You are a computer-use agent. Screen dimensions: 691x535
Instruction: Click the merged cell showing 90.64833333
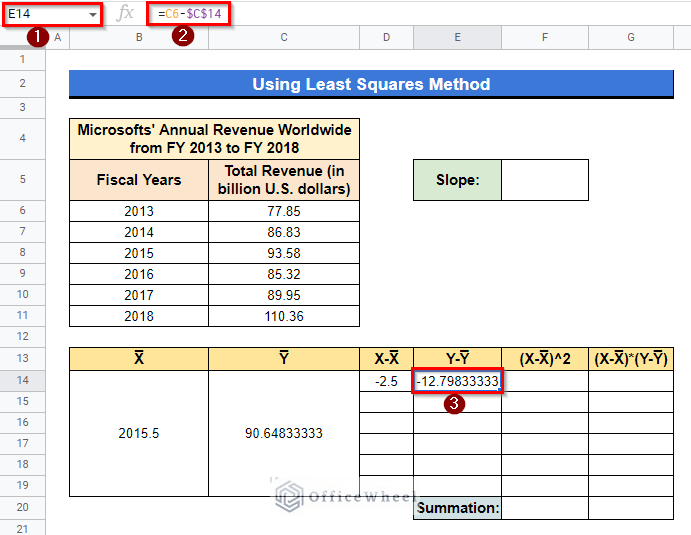284,433
